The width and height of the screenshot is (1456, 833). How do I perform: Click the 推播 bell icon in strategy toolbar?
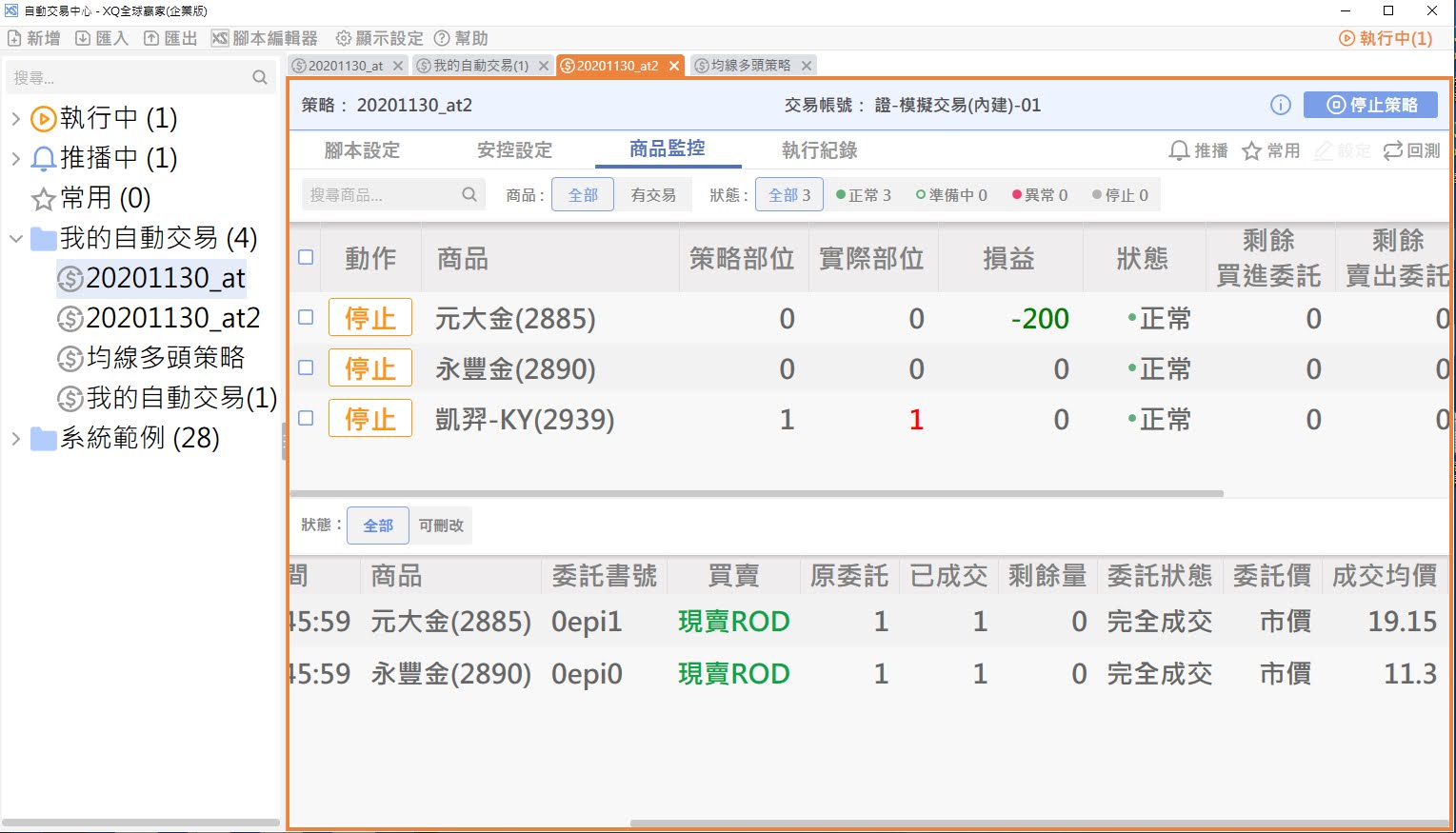tap(1179, 150)
